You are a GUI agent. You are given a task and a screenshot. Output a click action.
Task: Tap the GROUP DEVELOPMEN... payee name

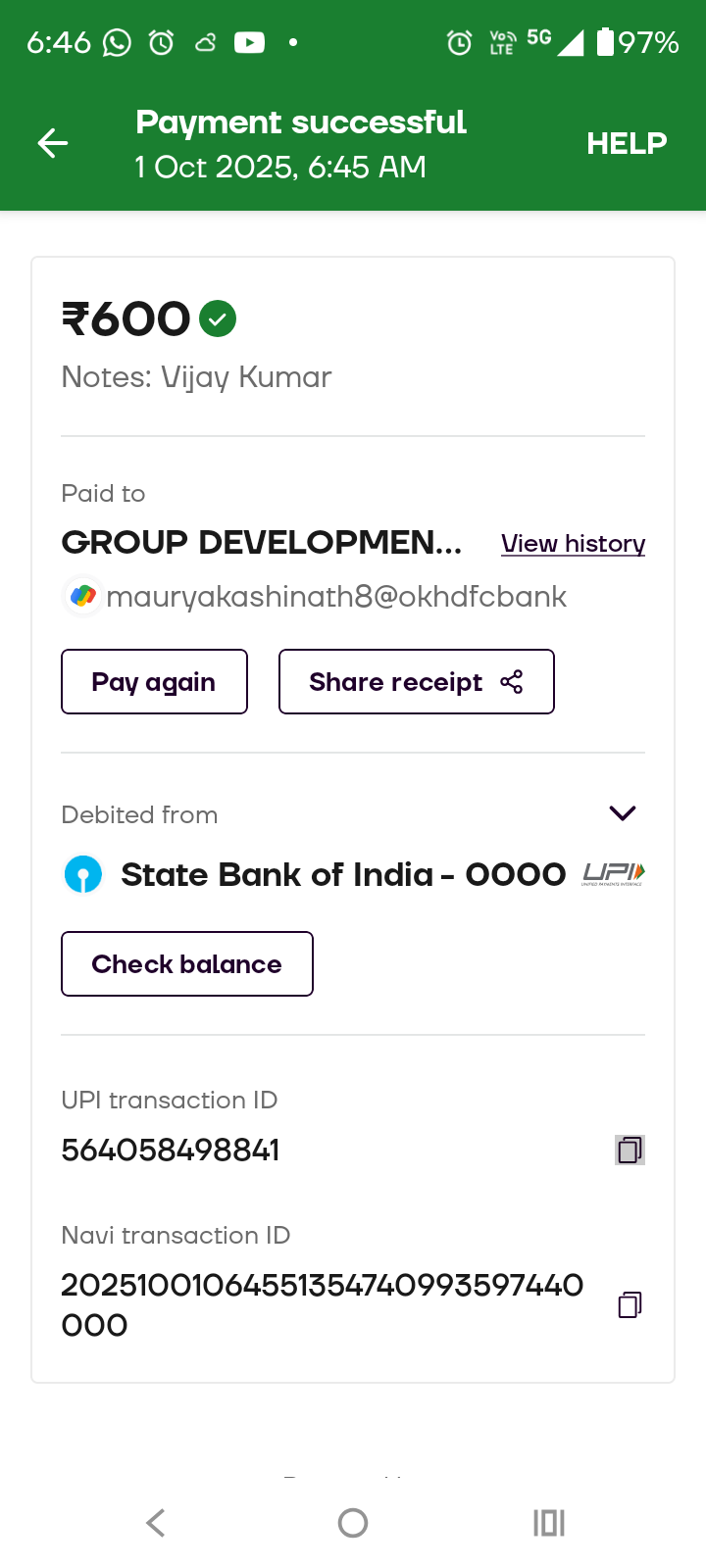point(262,542)
